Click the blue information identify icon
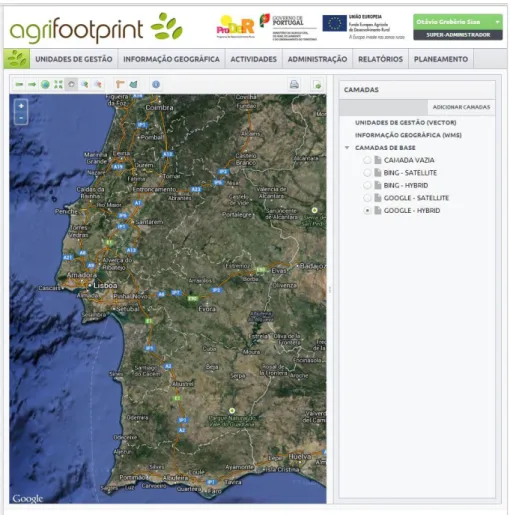Image resolution: width=510 pixels, height=515 pixels. pyautogui.click(x=156, y=85)
